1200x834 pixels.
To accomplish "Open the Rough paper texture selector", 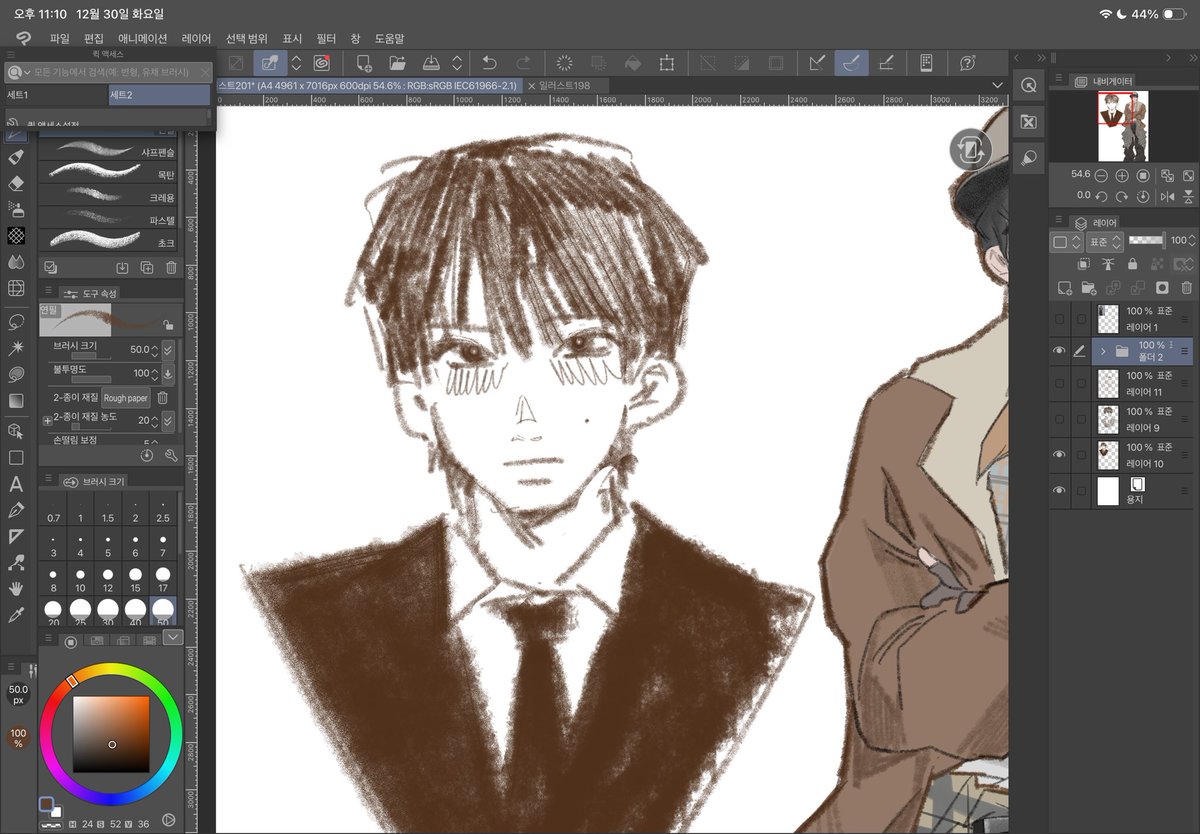I will (126, 398).
